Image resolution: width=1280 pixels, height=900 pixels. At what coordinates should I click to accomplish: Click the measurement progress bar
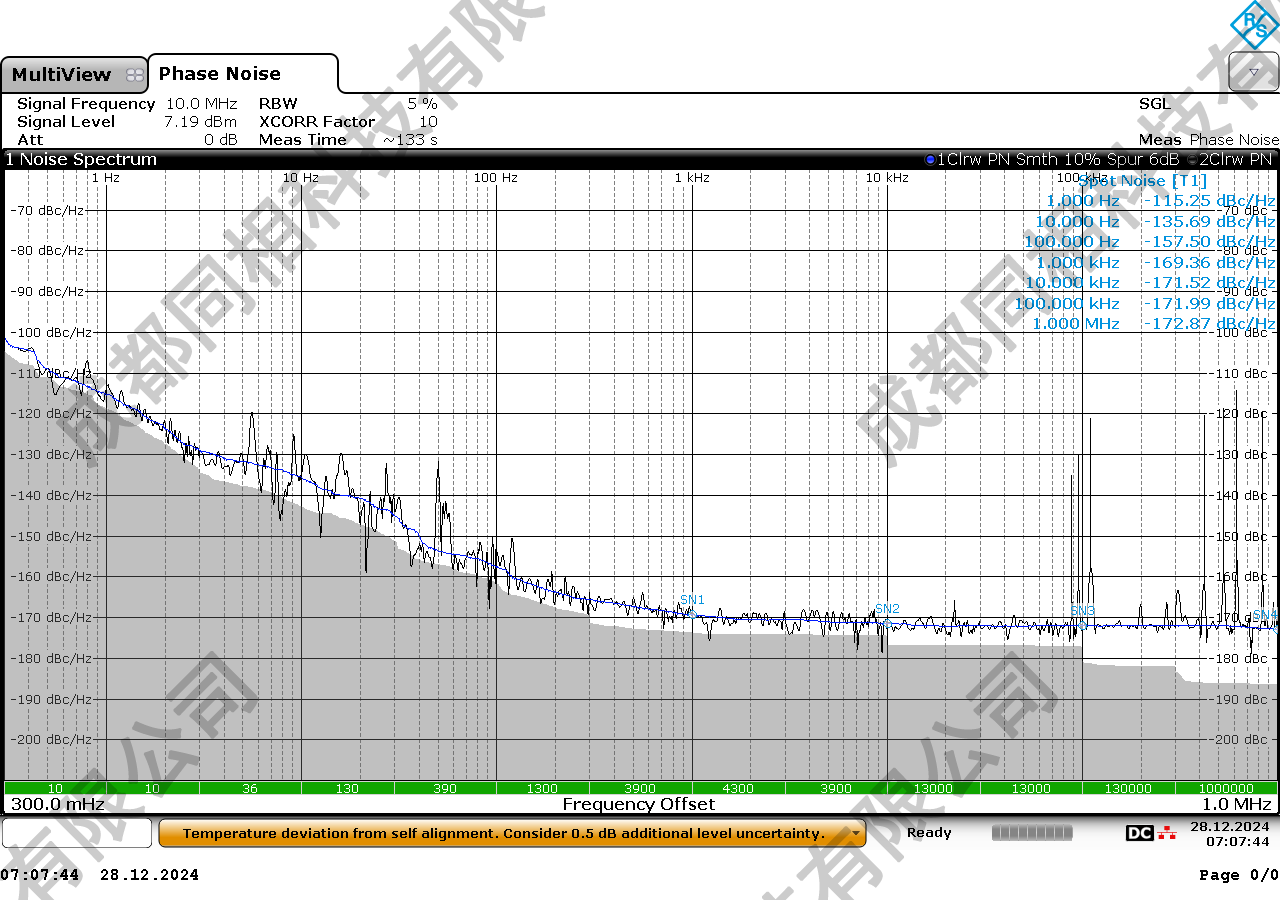(1032, 833)
